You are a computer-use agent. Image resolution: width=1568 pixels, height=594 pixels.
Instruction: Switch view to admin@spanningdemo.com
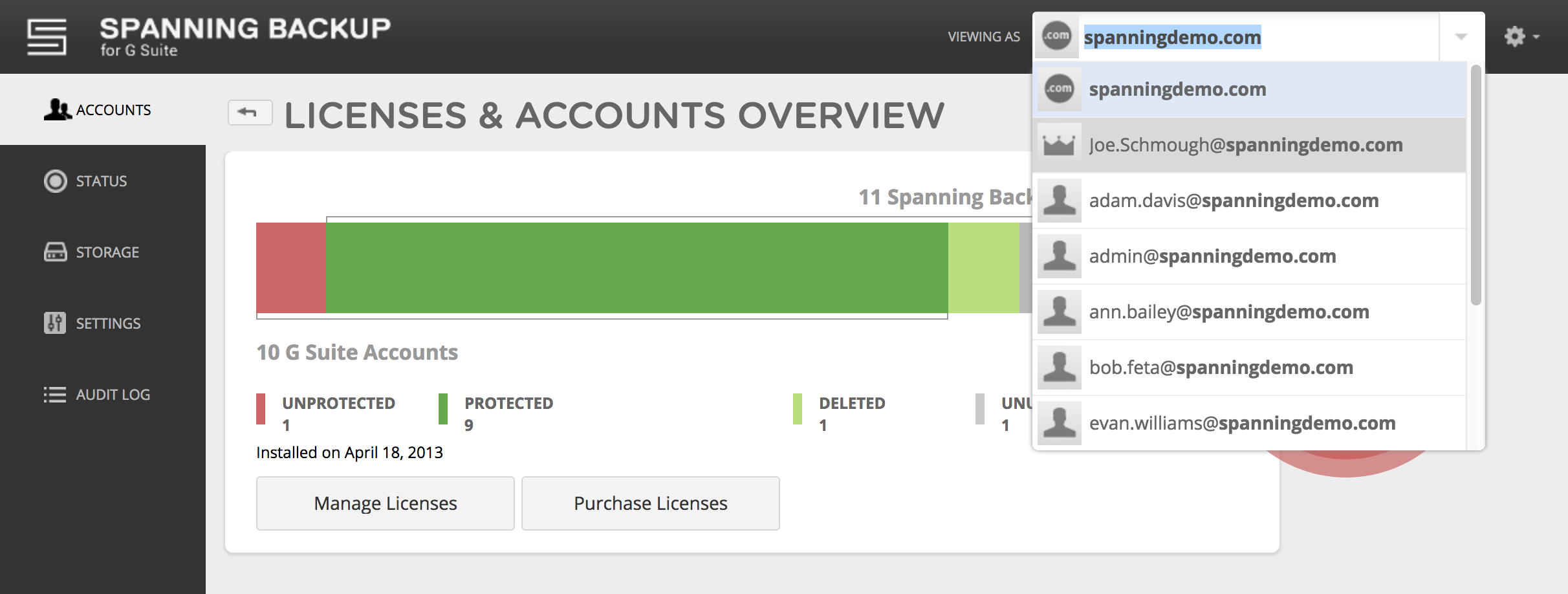pyautogui.click(x=1250, y=256)
